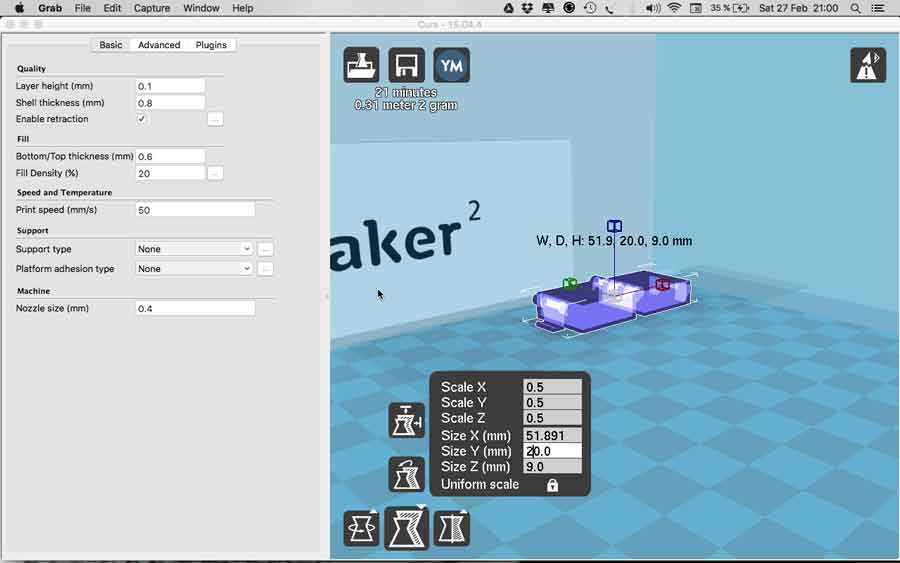The height and width of the screenshot is (563, 900).
Task: Click the volume icon in menu bar
Action: point(653,8)
